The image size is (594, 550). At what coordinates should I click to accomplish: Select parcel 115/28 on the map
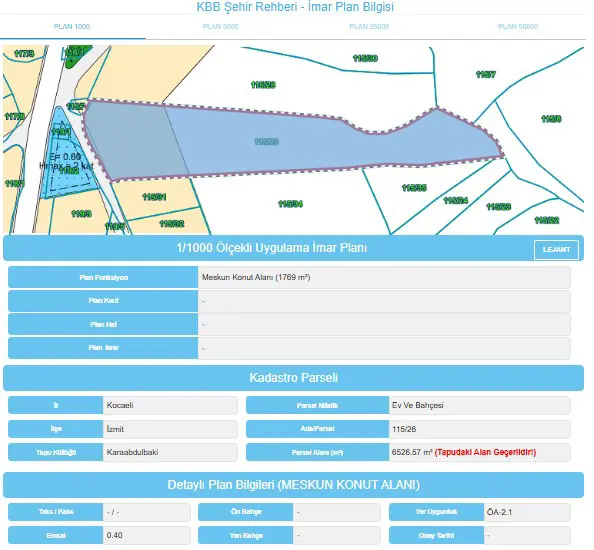(x=263, y=85)
